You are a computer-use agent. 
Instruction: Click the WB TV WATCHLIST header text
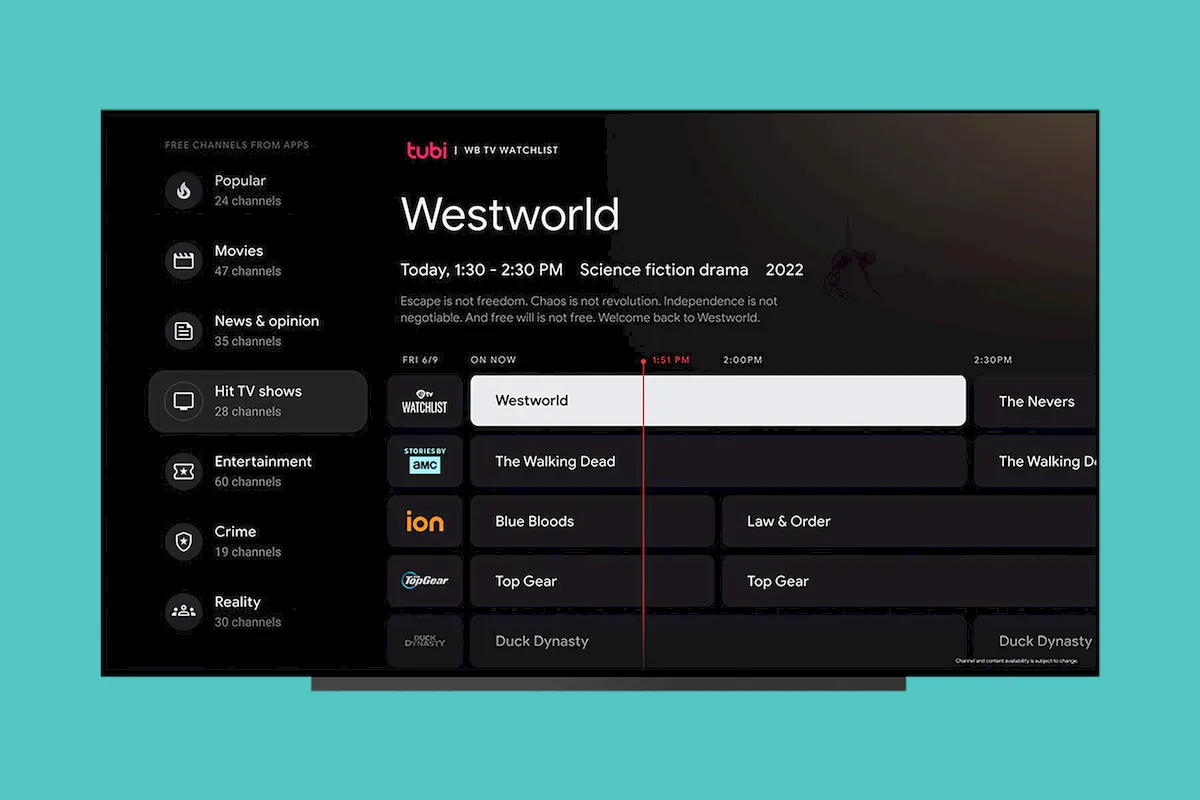[x=511, y=150]
